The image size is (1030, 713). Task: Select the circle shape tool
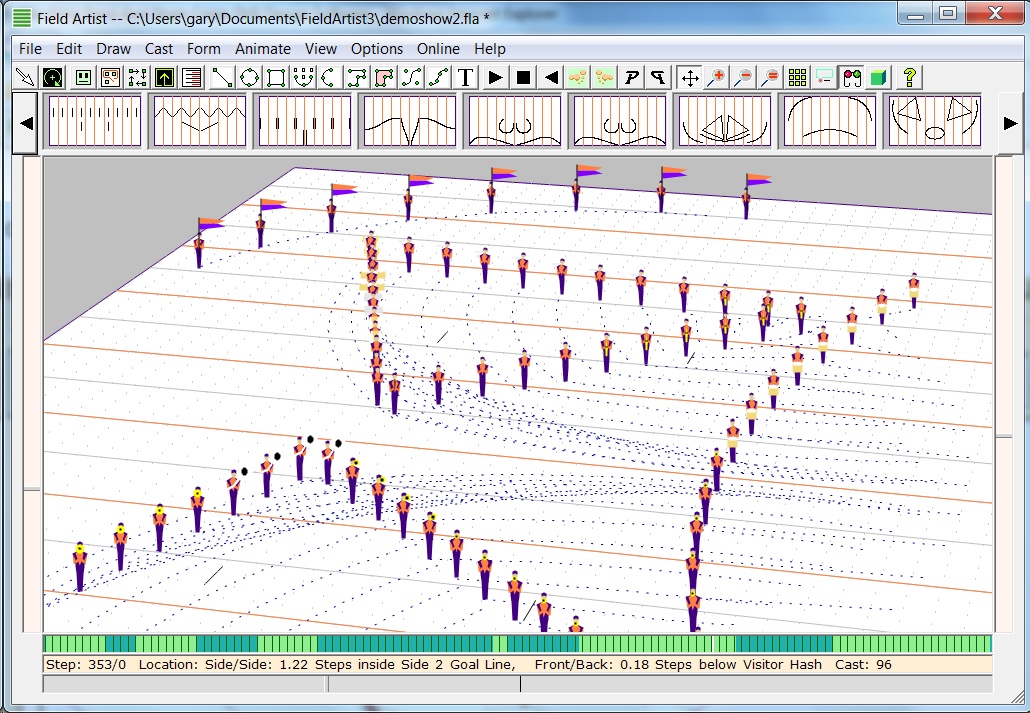click(x=249, y=77)
